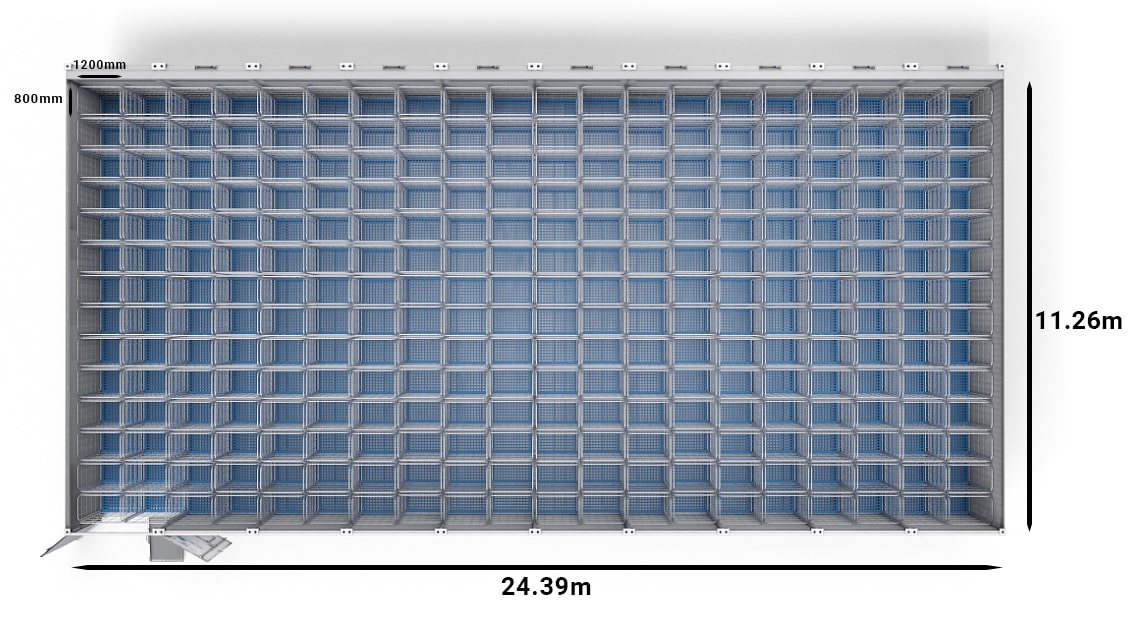
Task: Click the left side wall of the enclosure
Action: click(73, 300)
